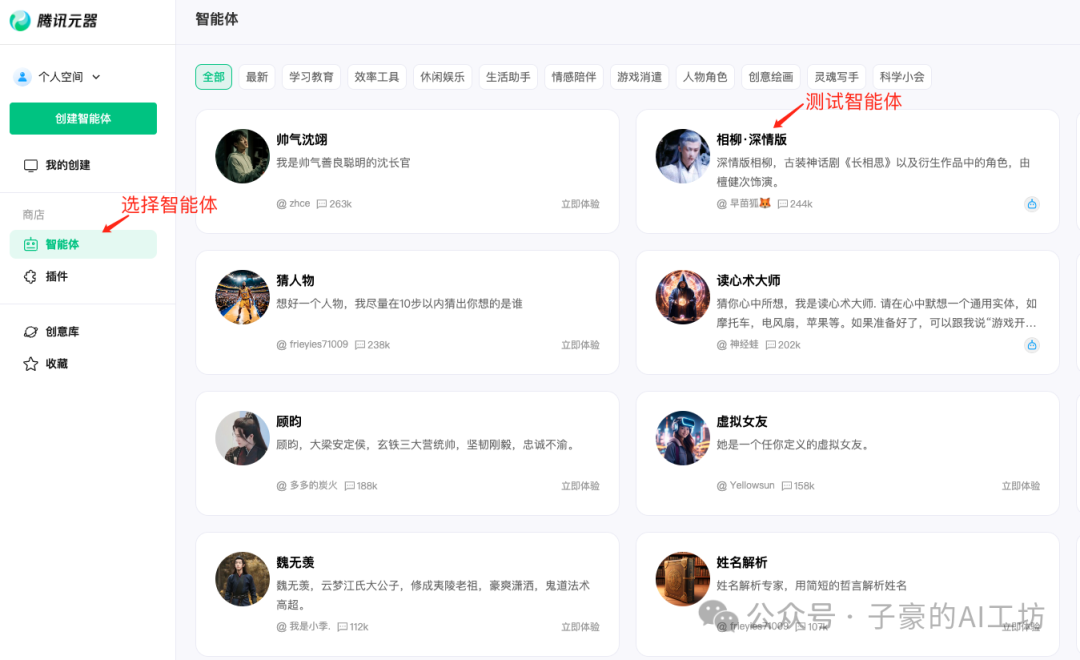Click the 我的创建 monitor icon

pyautogui.click(x=30, y=167)
